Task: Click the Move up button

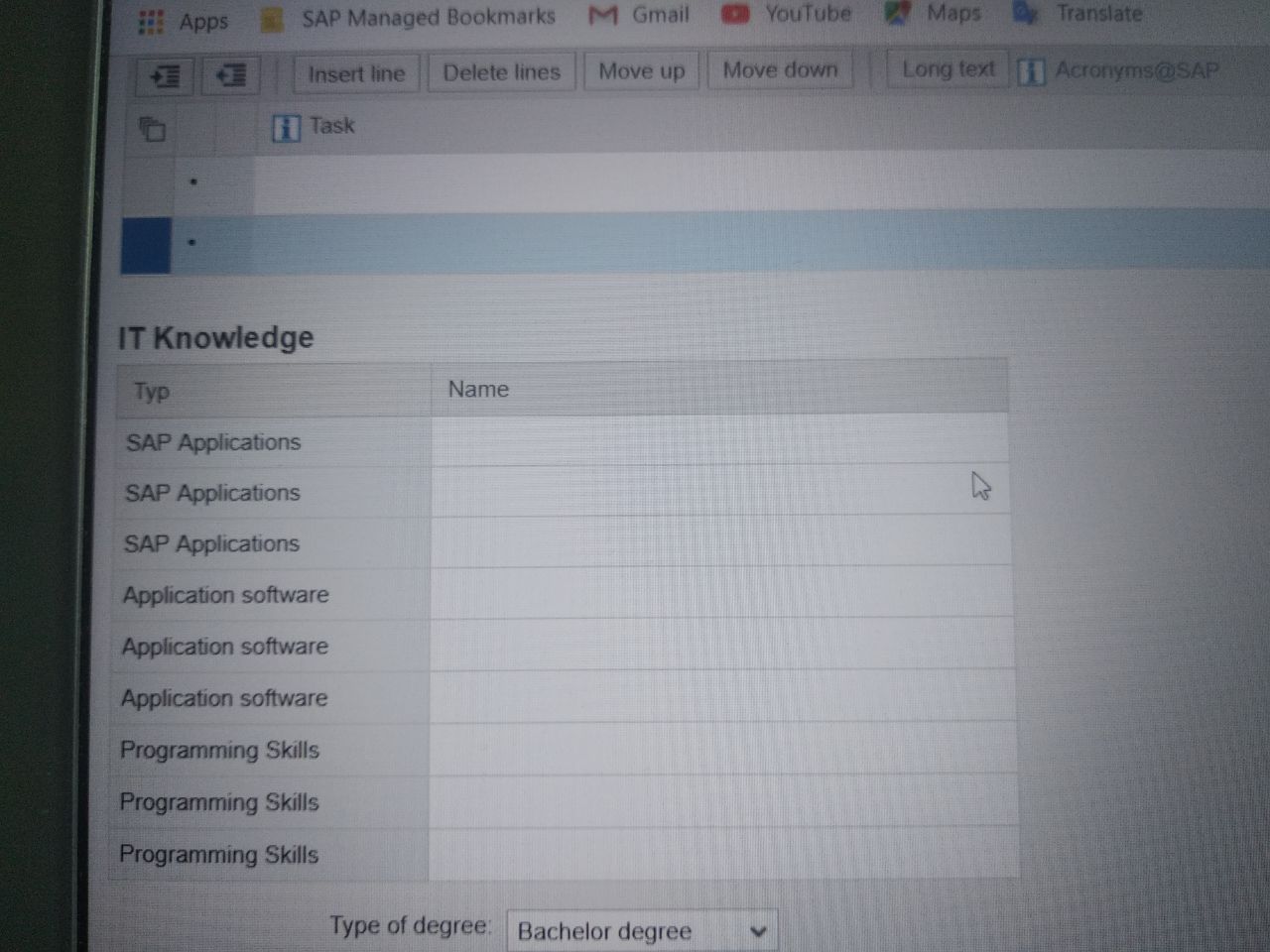Action: [641, 71]
